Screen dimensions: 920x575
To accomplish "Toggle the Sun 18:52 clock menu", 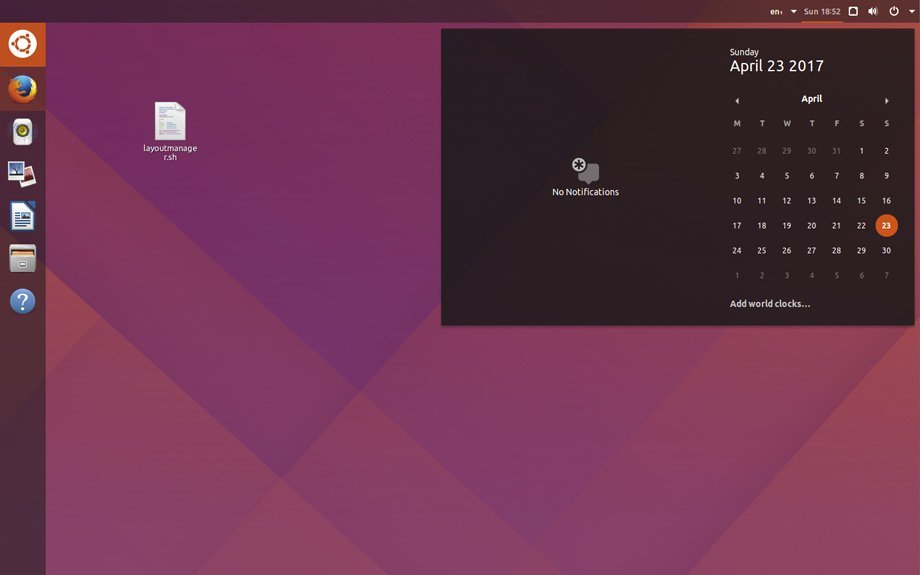I will pyautogui.click(x=822, y=12).
